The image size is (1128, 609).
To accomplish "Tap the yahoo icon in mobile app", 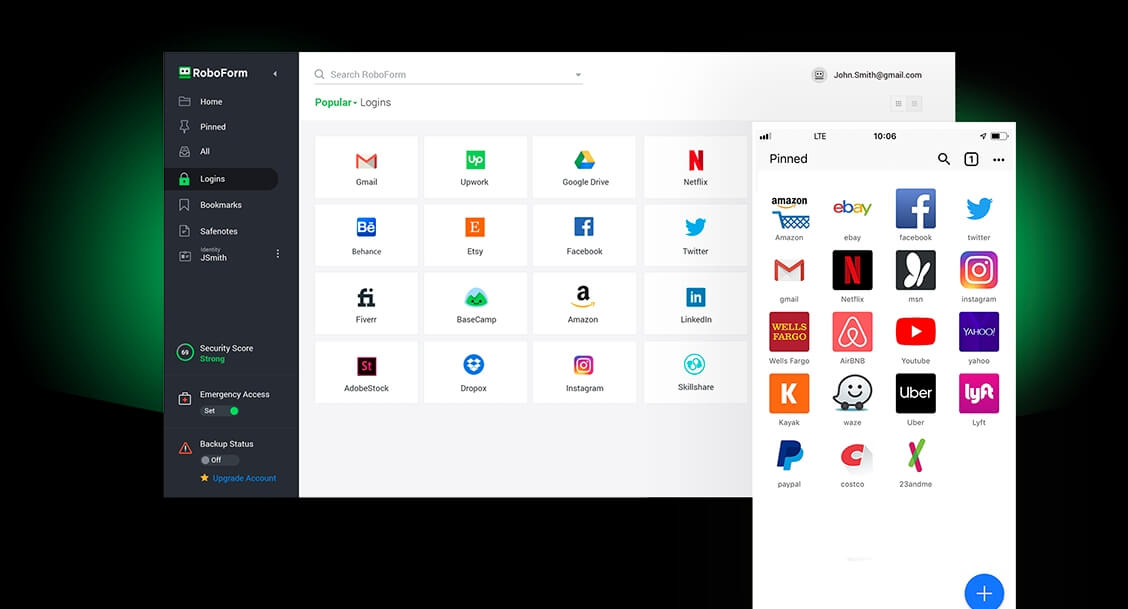I will (979, 331).
